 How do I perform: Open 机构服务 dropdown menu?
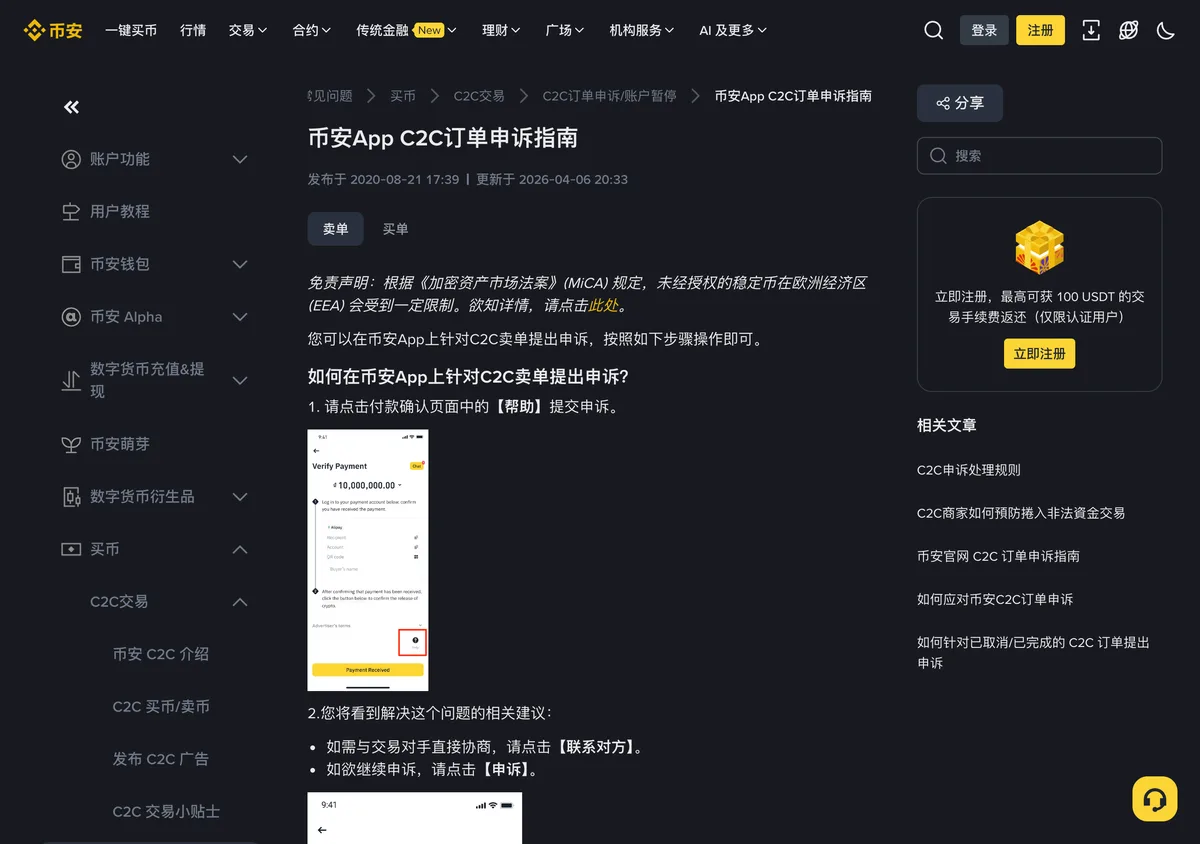(x=642, y=30)
